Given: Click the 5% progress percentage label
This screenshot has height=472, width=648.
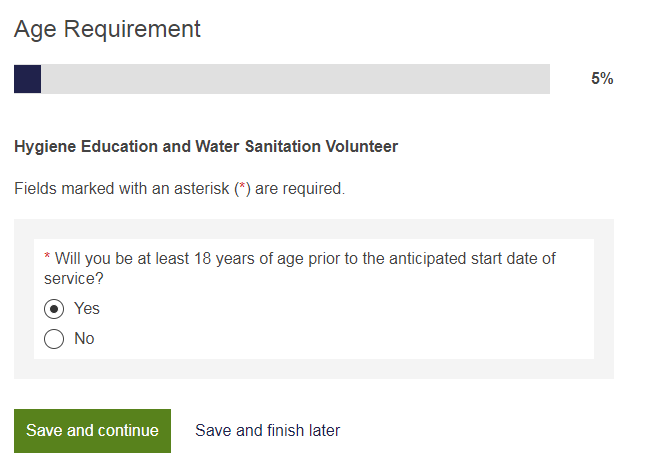Looking at the screenshot, I should (x=601, y=79).
